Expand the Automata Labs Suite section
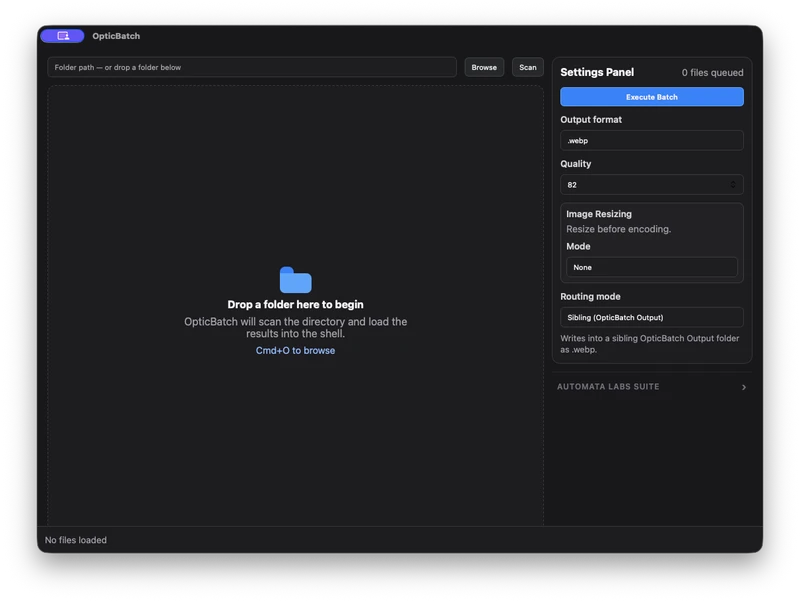This screenshot has height=602, width=800. [x=652, y=387]
